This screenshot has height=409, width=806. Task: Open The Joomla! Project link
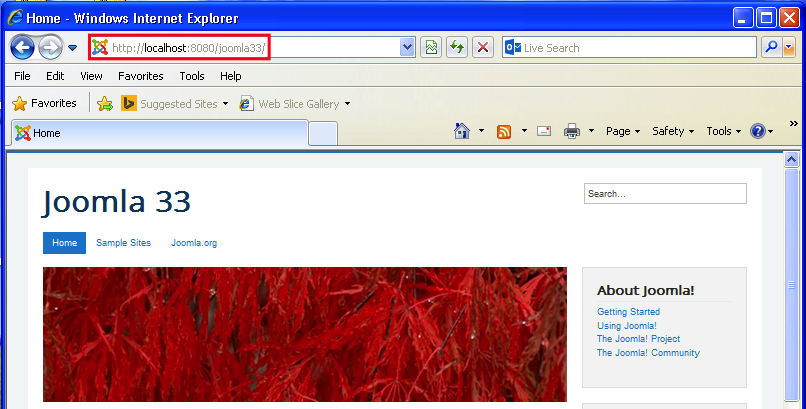pyautogui.click(x=638, y=339)
